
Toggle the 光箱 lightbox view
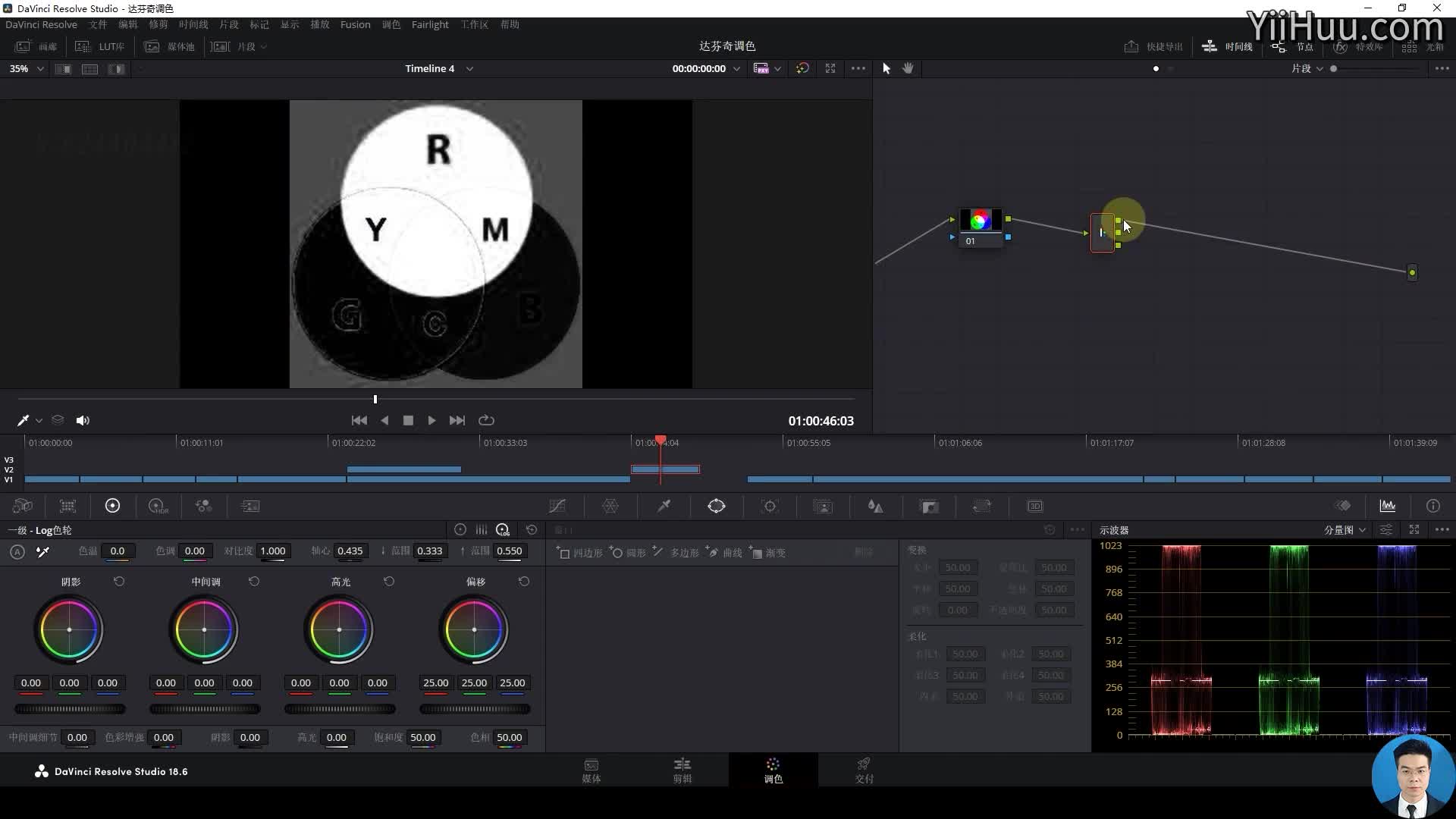point(1423,46)
